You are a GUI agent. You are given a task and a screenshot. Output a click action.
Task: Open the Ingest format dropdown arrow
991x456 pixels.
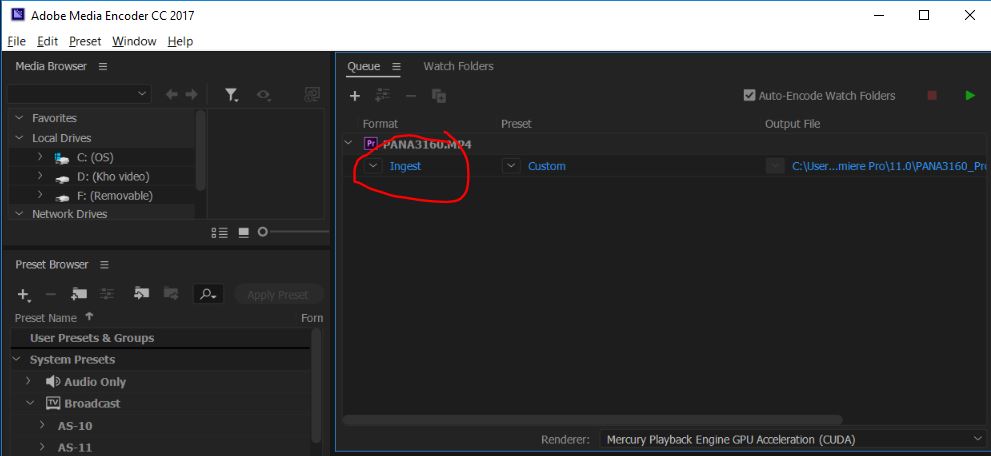pyautogui.click(x=373, y=166)
